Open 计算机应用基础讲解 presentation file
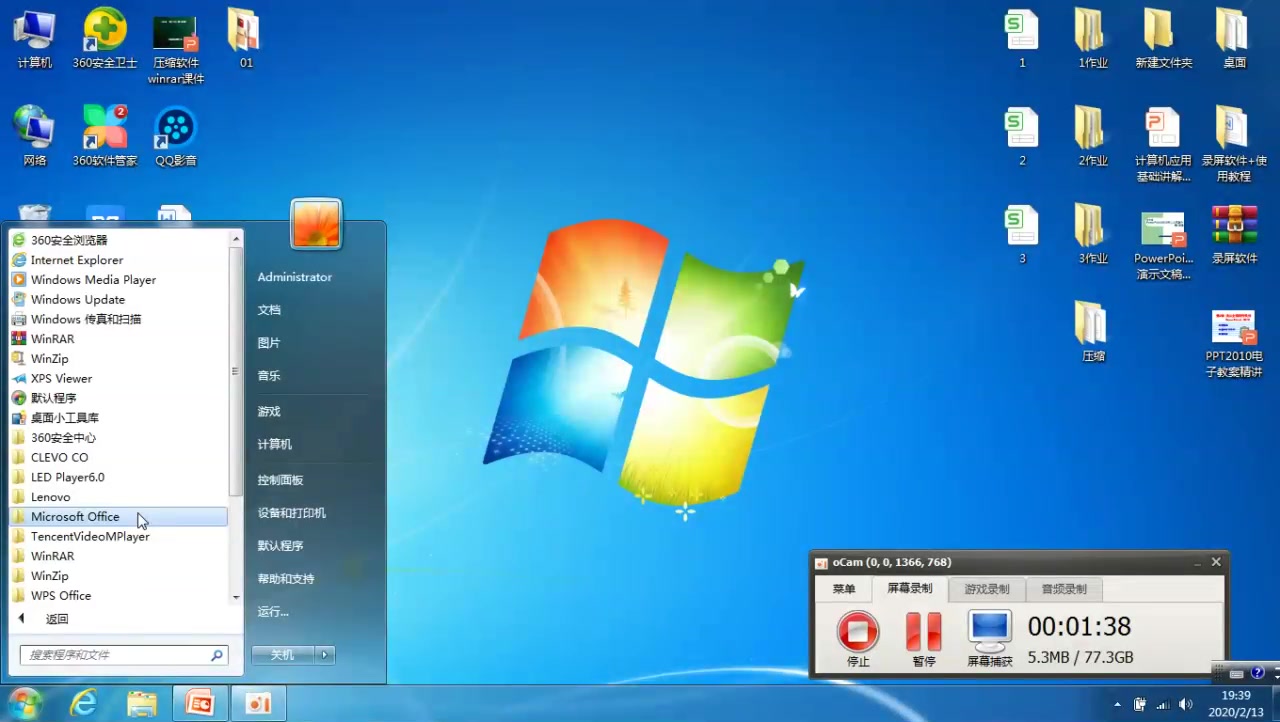1280x722 pixels. [x=1163, y=145]
